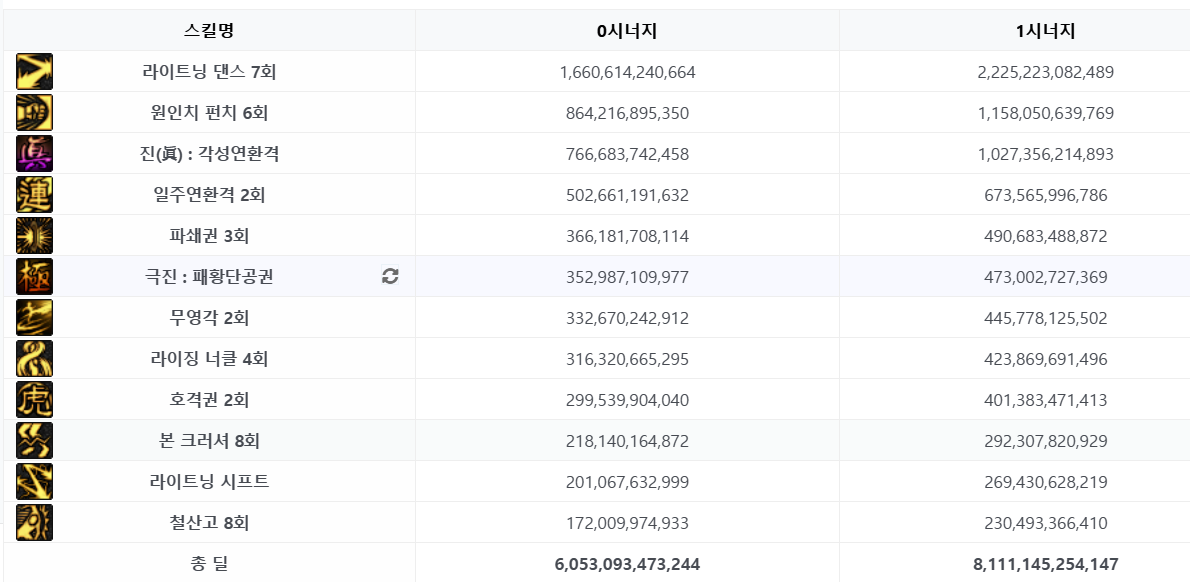Select the 라이징 너클 skill icon
This screenshot has width=1190, height=582.
(34, 359)
